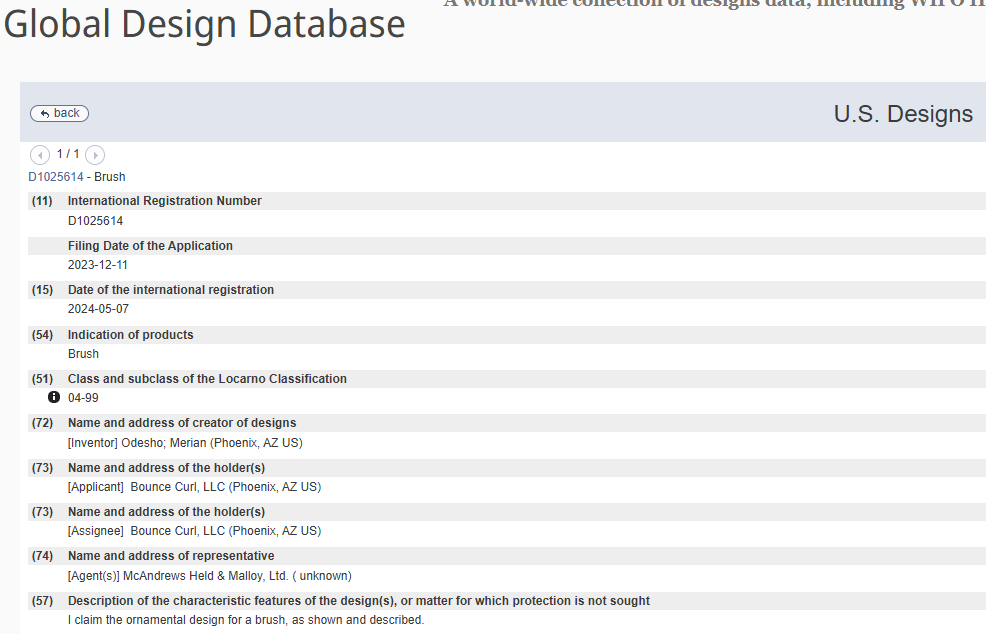
Task: Click the Locarno class value 04-99
Action: point(83,398)
